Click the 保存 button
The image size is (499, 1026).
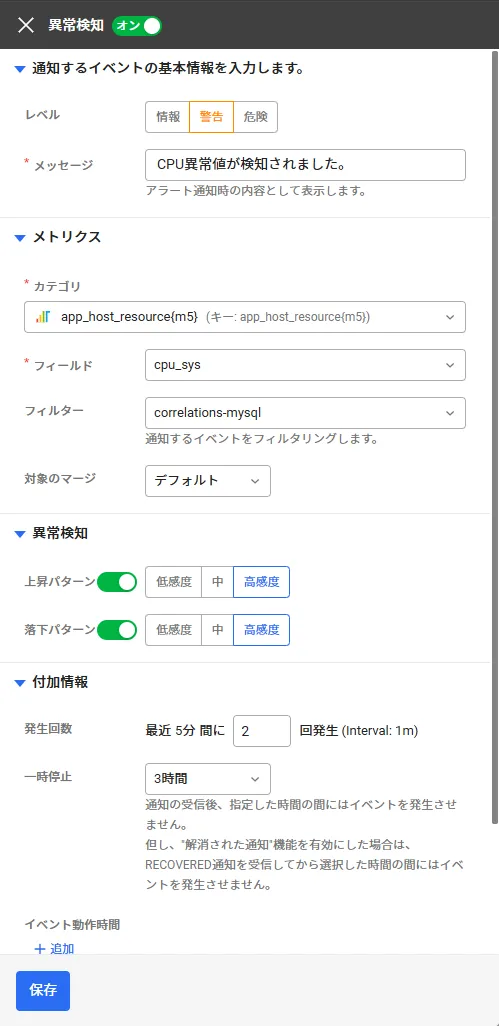43,991
